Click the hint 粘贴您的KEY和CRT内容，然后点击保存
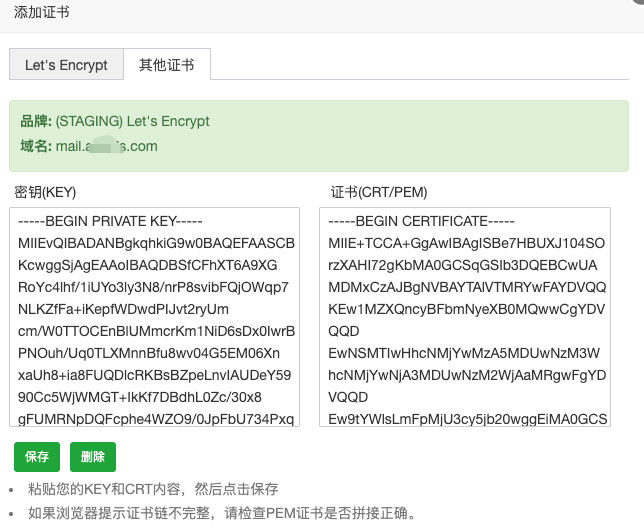 tap(153, 489)
